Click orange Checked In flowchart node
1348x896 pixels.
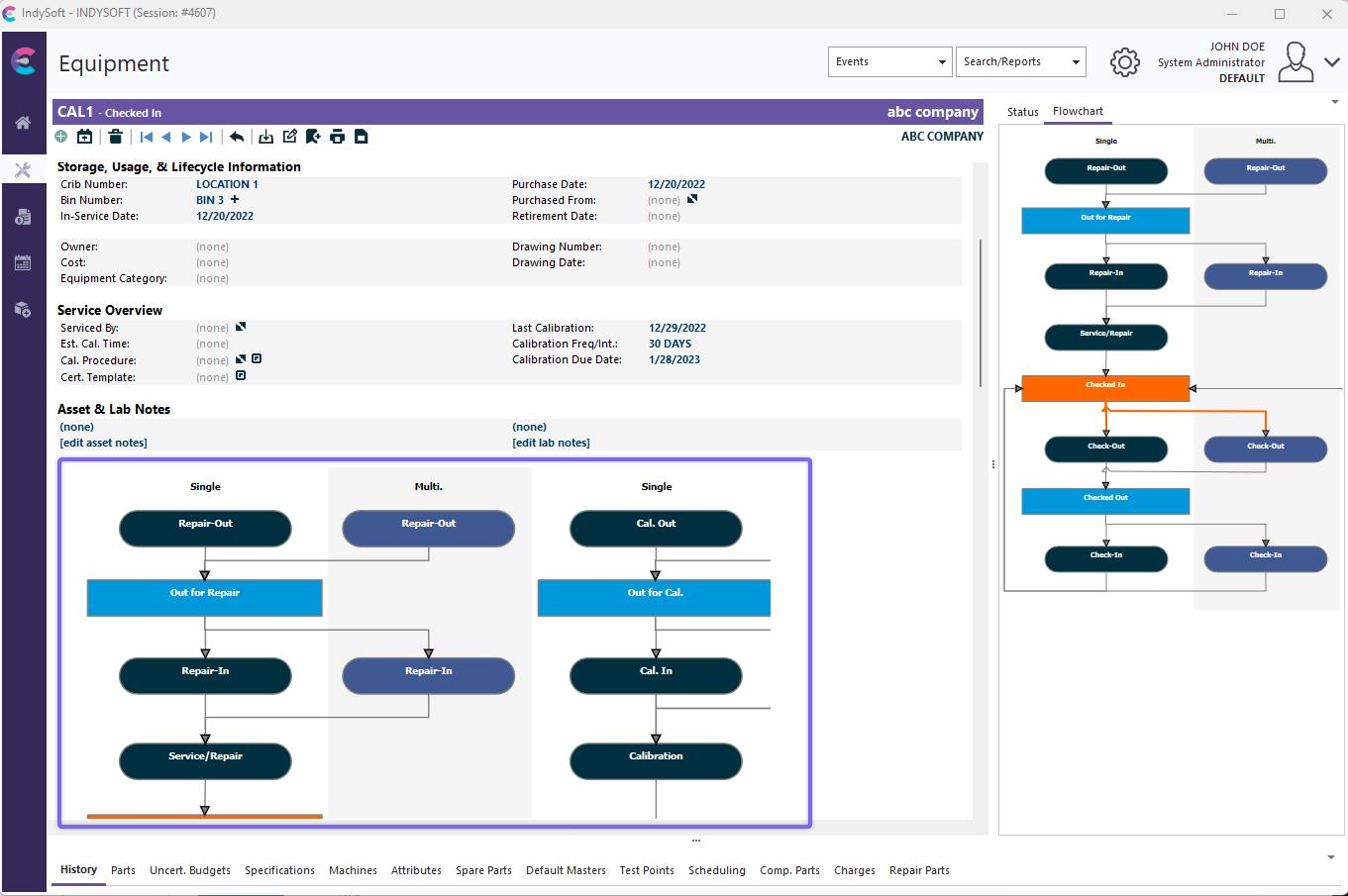1105,388
